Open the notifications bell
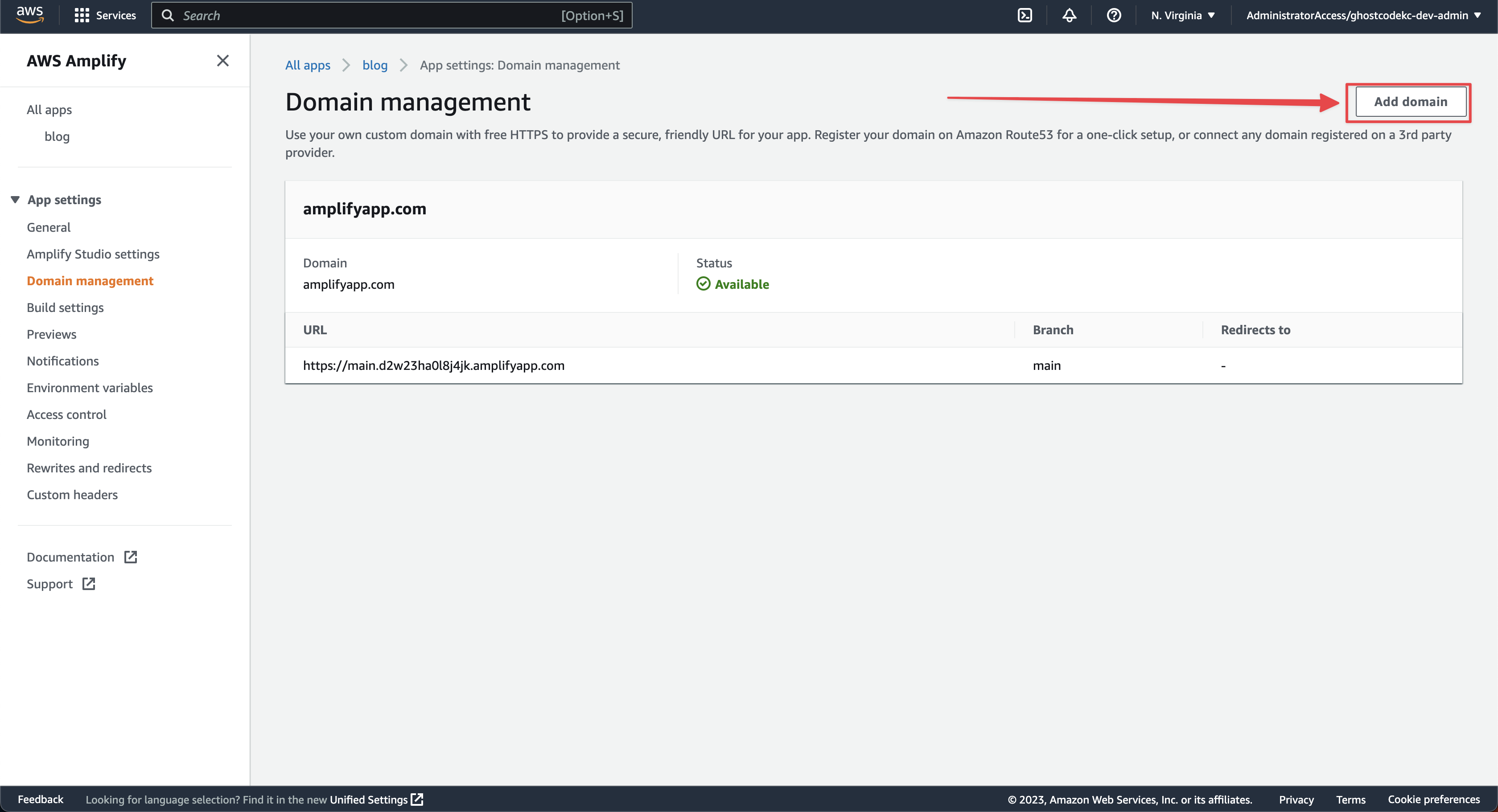This screenshot has height=812, width=1498. 1069,16
